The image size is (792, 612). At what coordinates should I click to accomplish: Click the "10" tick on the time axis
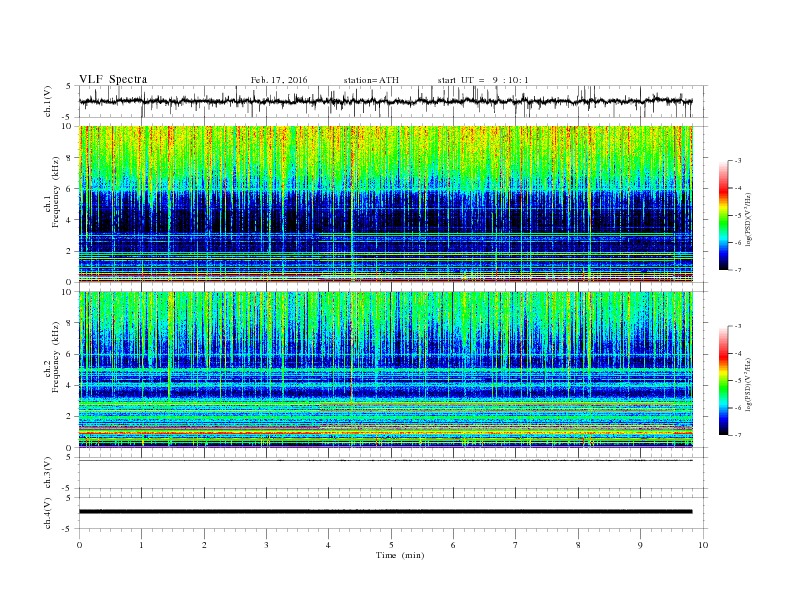pos(703,545)
